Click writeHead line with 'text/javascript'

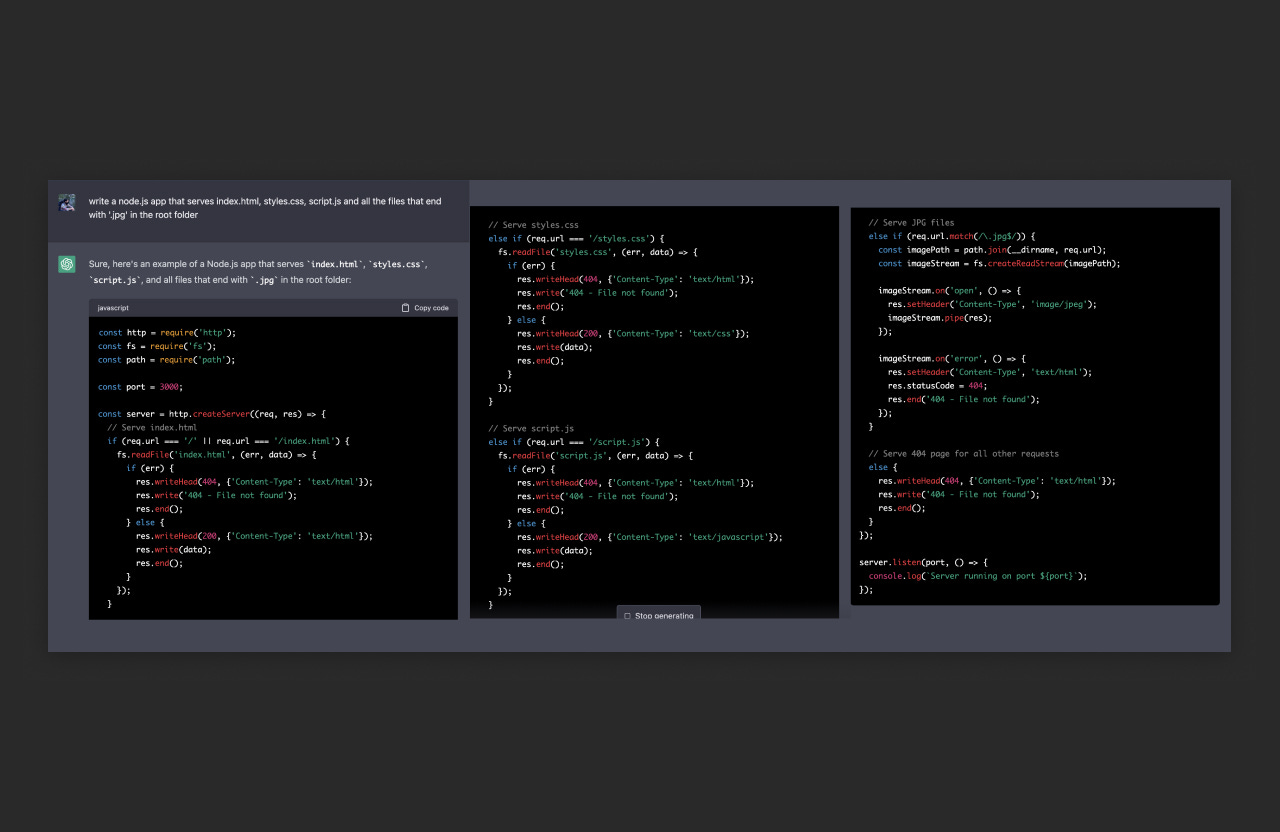click(x=650, y=537)
